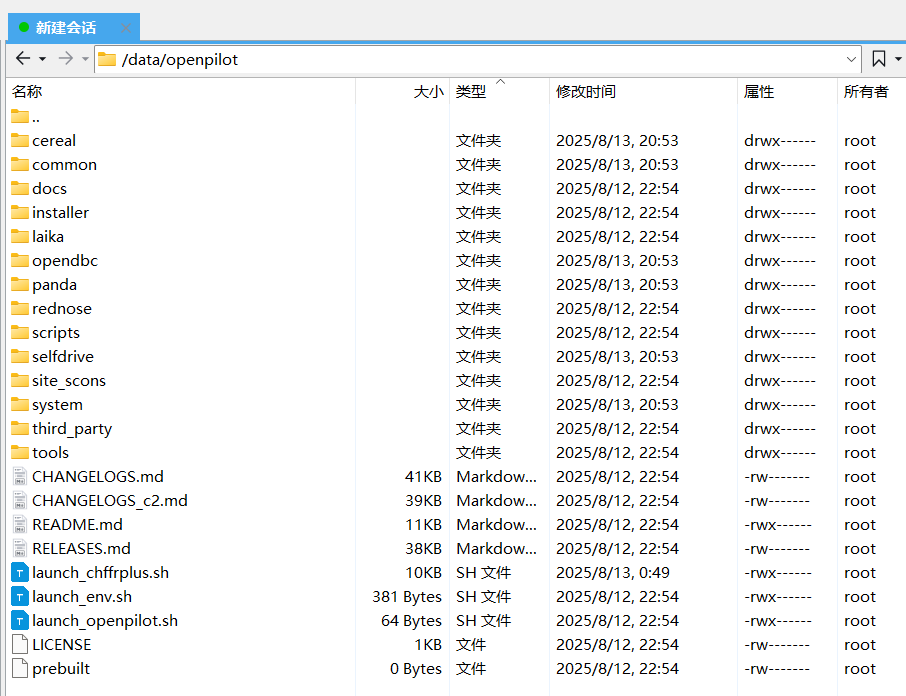Image resolution: width=906 pixels, height=696 pixels.
Task: Click the launch_openpilot.sh script icon
Action: [x=20, y=620]
